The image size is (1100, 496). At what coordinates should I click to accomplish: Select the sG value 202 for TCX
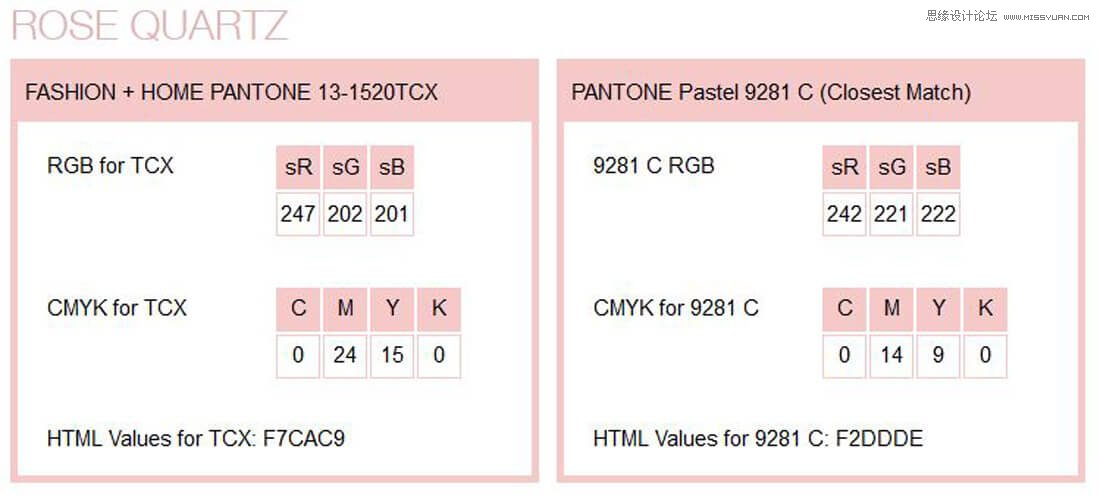click(345, 214)
